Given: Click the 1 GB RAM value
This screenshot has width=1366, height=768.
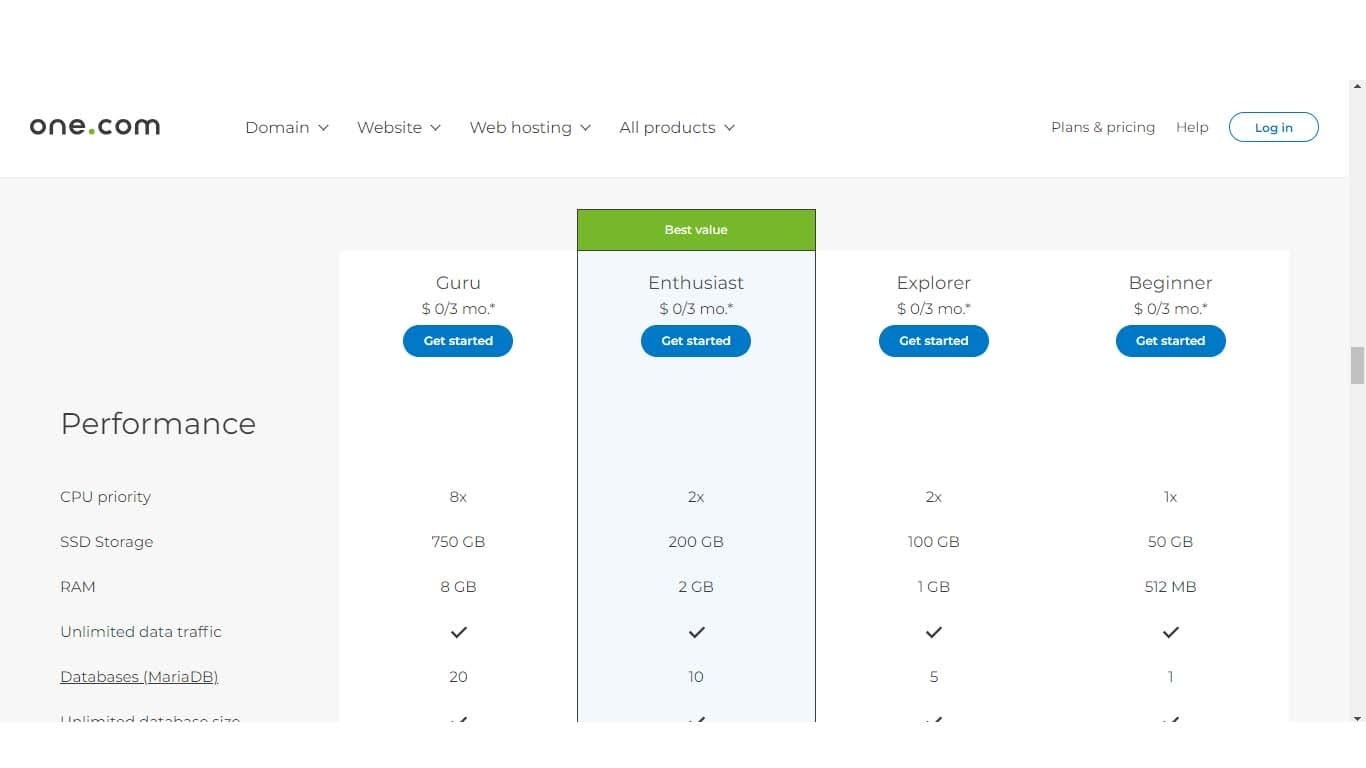Looking at the screenshot, I should (x=934, y=587).
